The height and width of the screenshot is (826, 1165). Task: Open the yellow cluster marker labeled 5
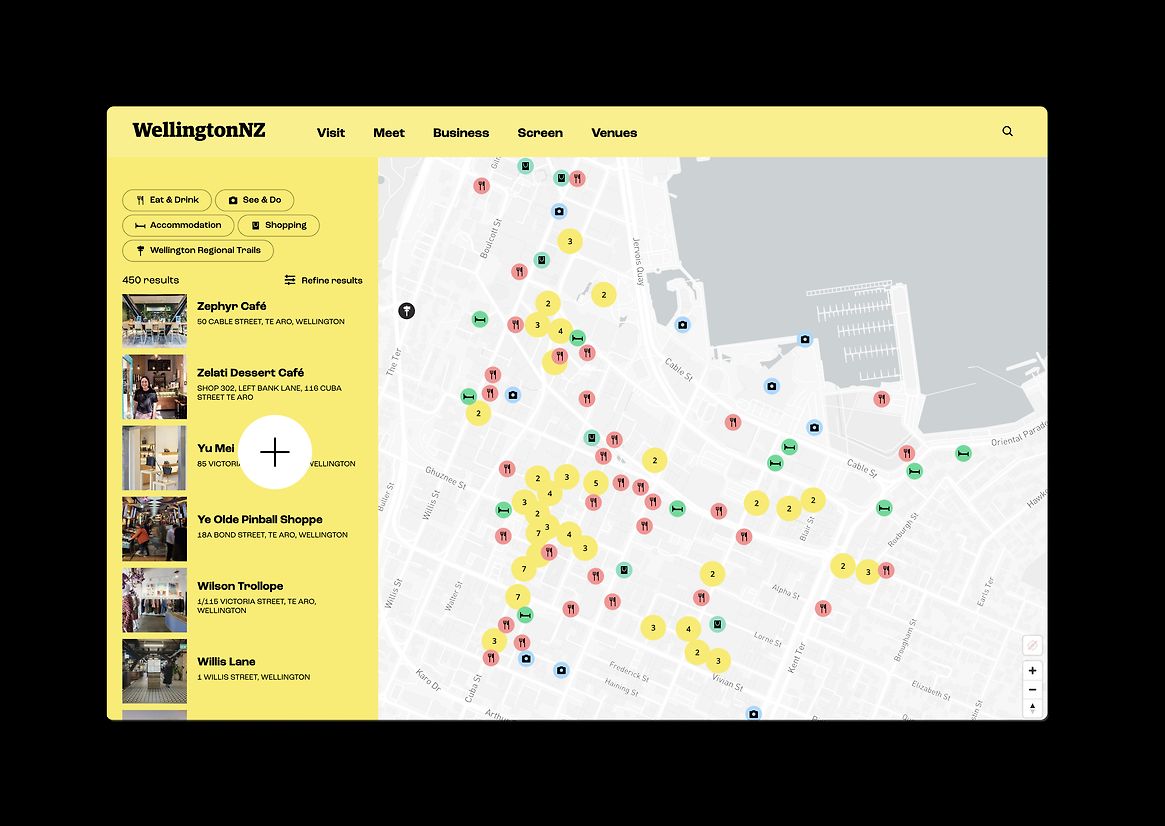(596, 483)
